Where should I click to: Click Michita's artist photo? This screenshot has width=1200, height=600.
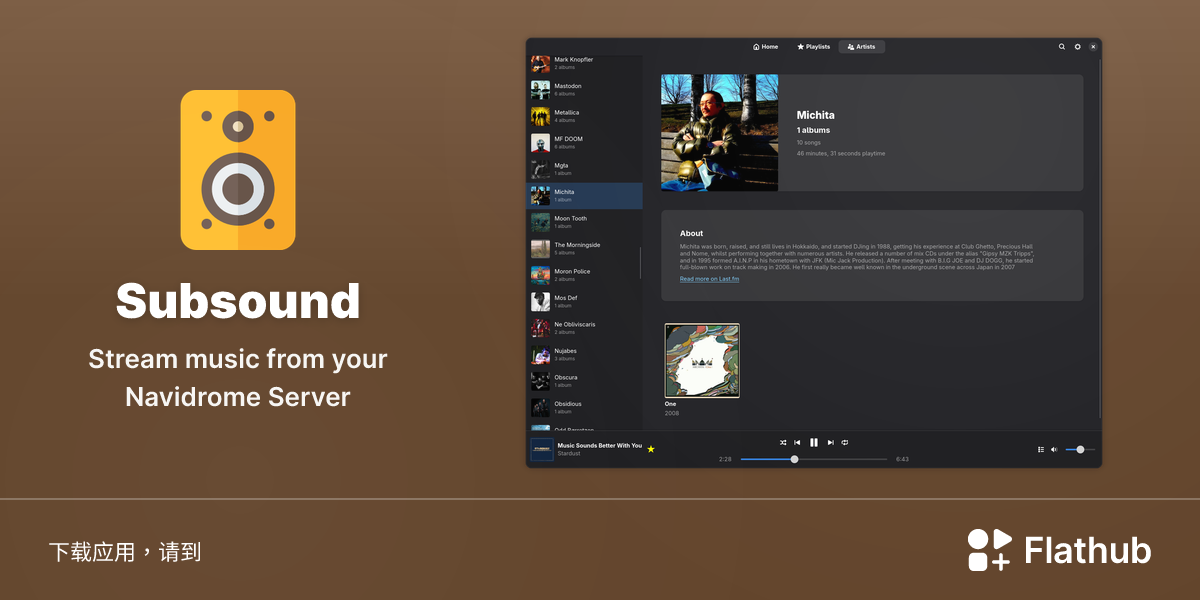click(x=720, y=132)
